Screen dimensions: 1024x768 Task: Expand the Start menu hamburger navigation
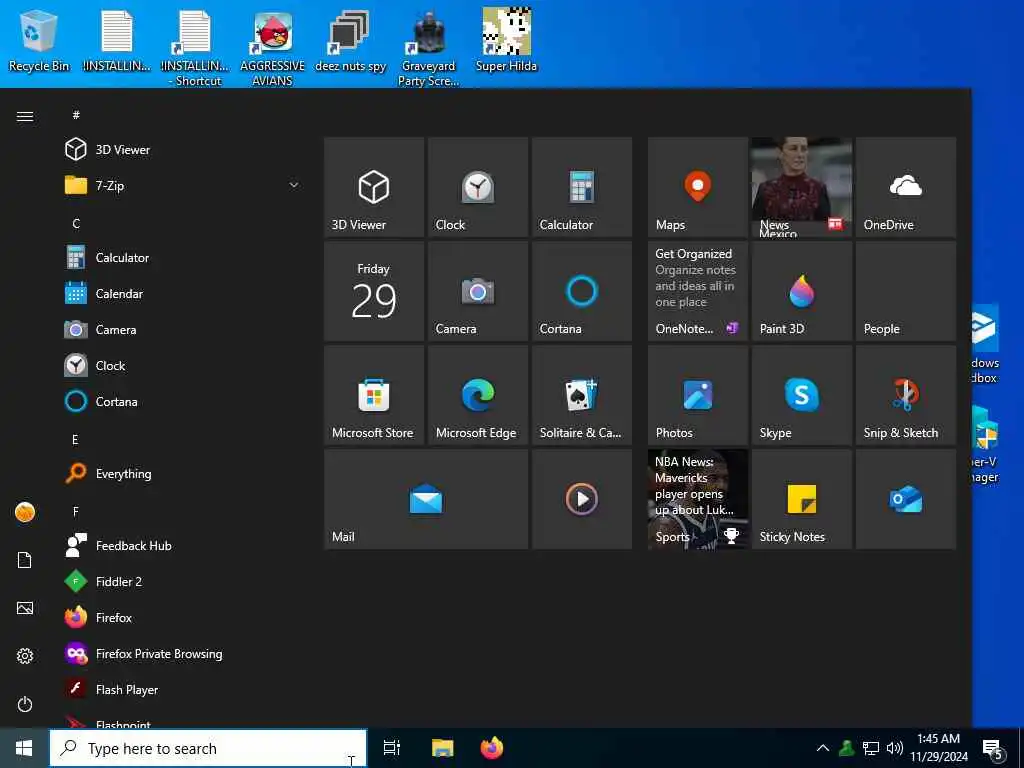[x=25, y=116]
